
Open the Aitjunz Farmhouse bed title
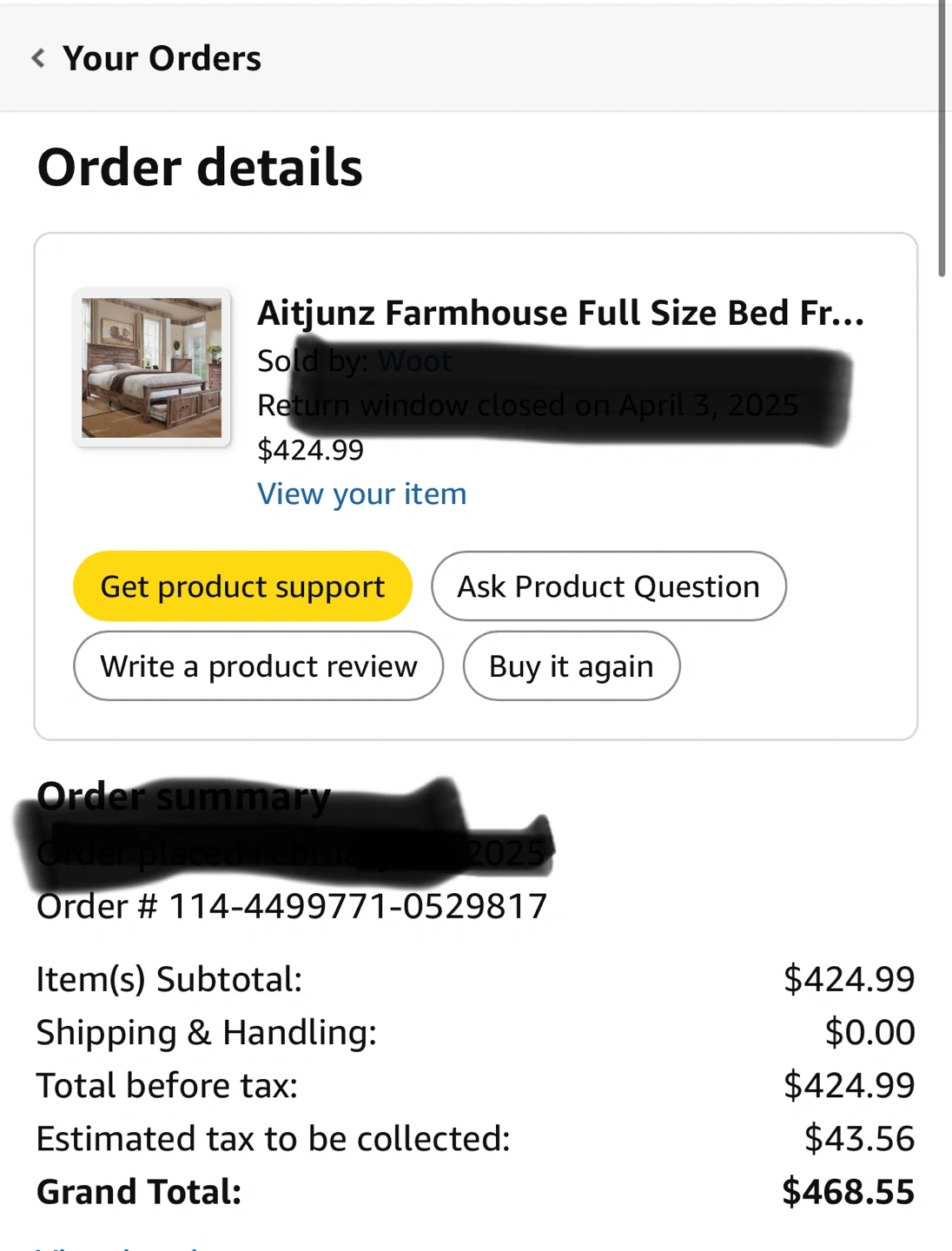point(560,313)
